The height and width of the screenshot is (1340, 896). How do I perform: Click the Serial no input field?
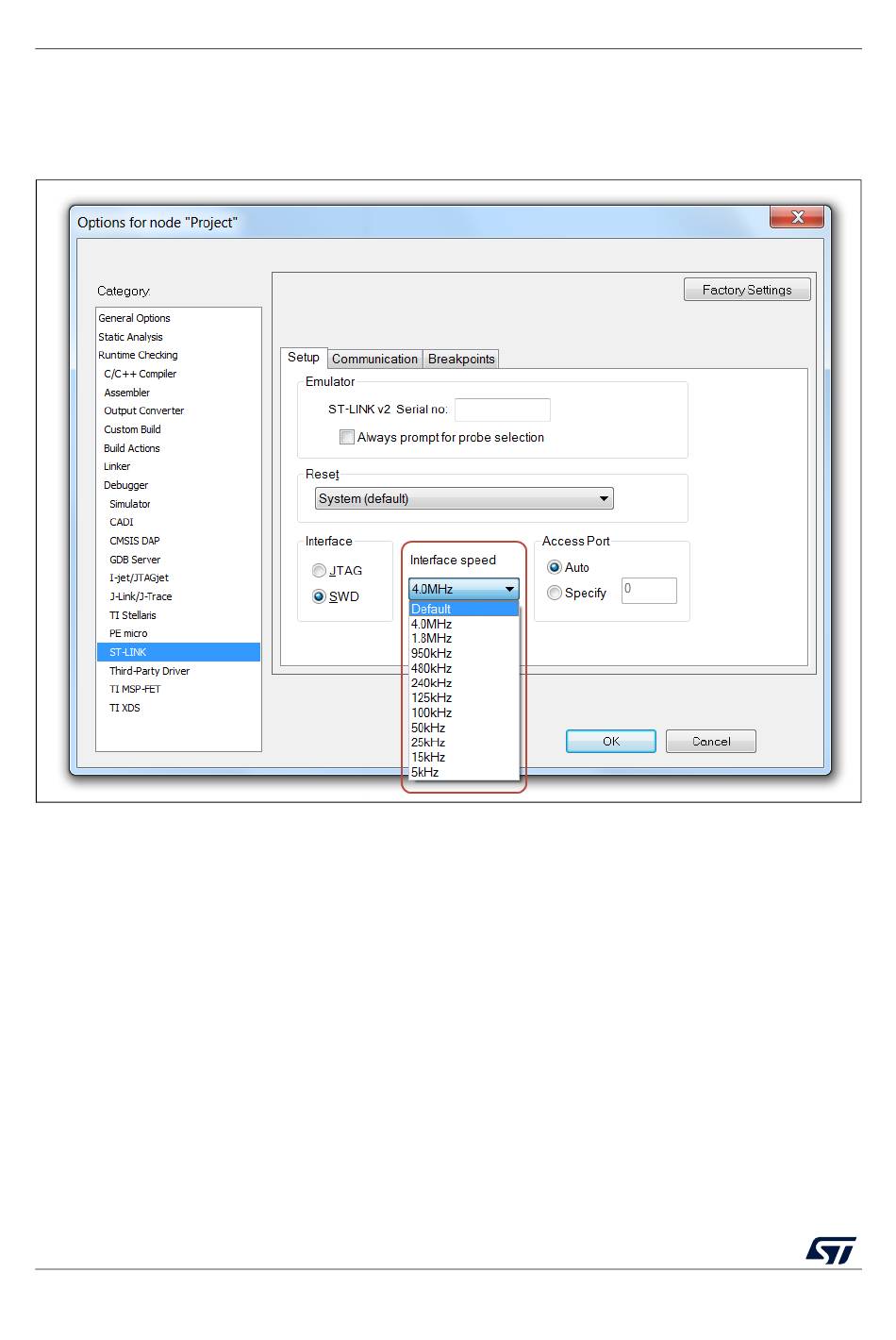point(502,410)
